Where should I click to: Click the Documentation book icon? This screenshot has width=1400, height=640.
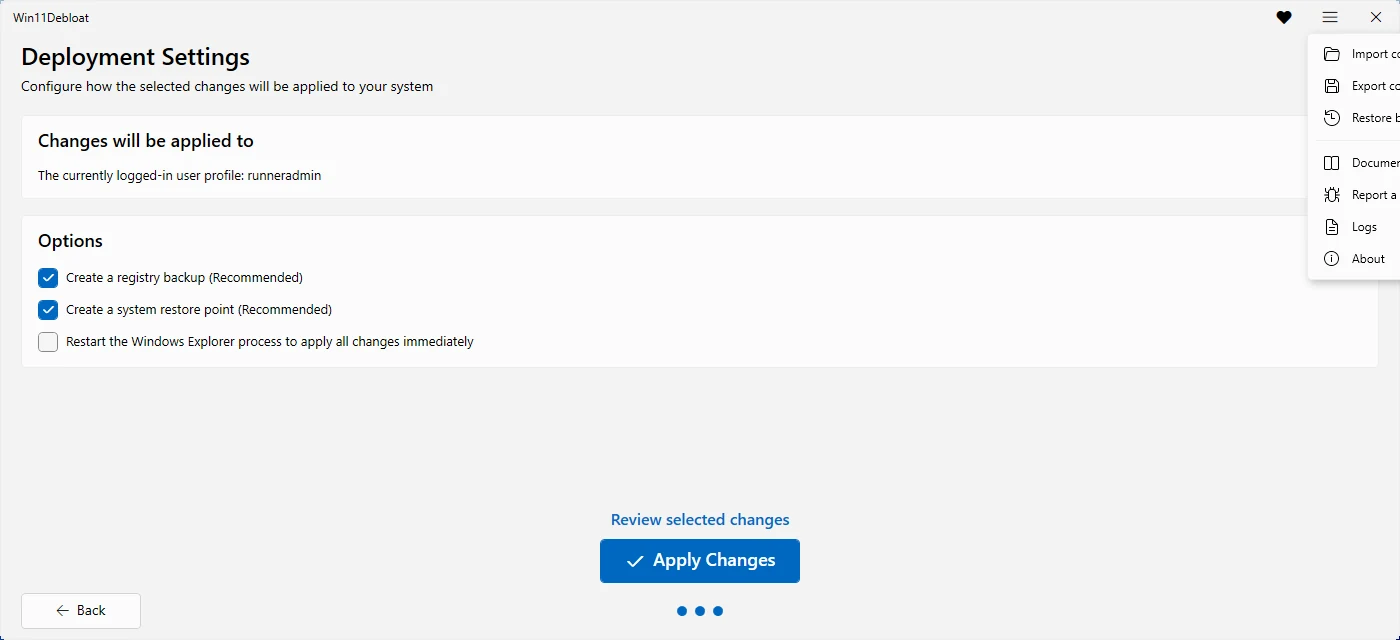point(1332,163)
